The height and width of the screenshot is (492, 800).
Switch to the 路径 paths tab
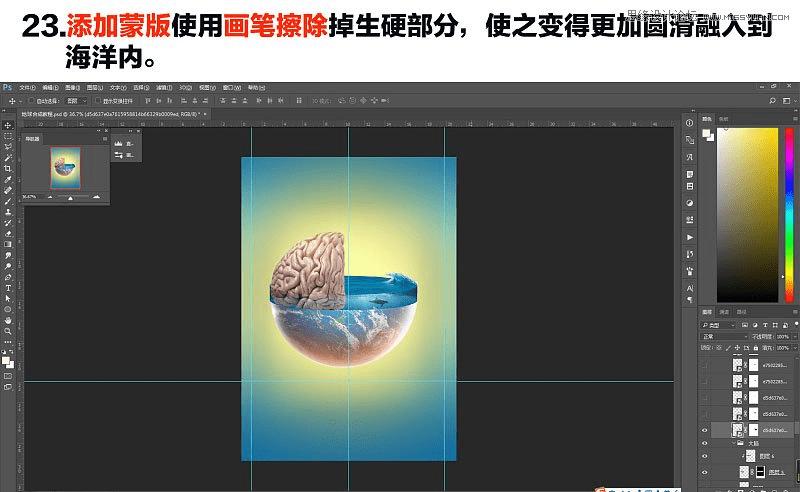pos(741,312)
